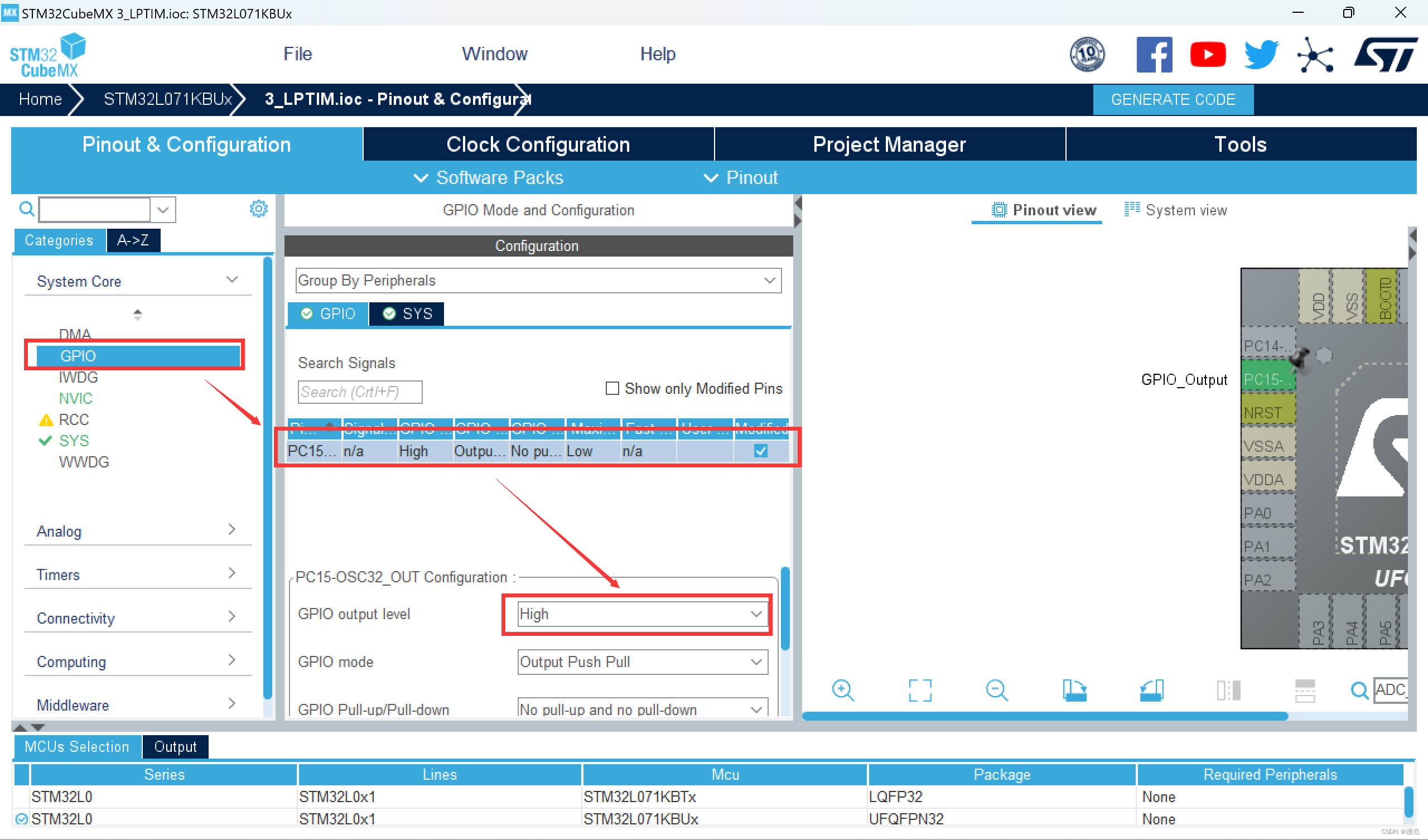
Task: Go to the STM32L071KBUx breadcrumb
Action: [x=168, y=99]
